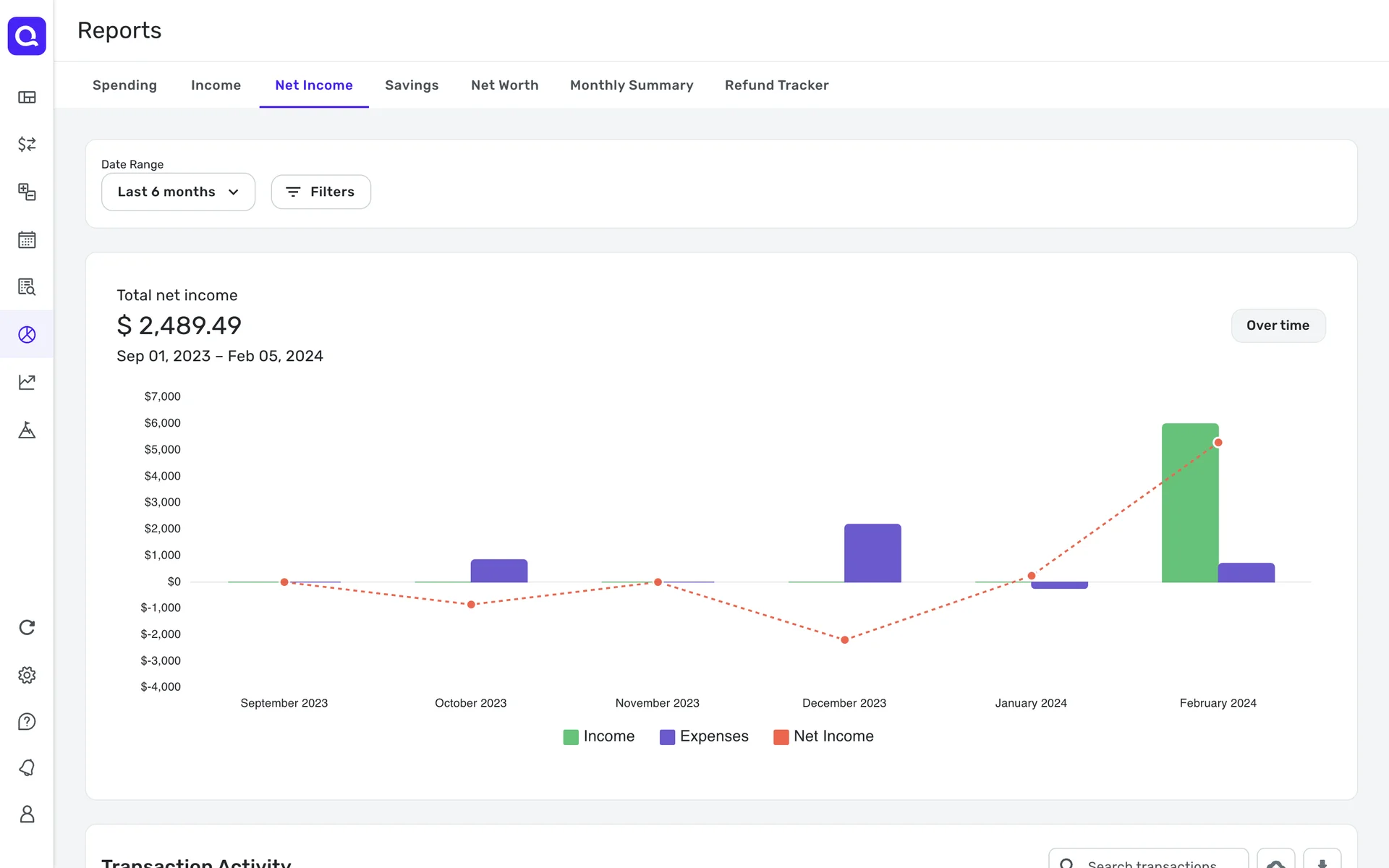Click the Filters button

(x=320, y=192)
